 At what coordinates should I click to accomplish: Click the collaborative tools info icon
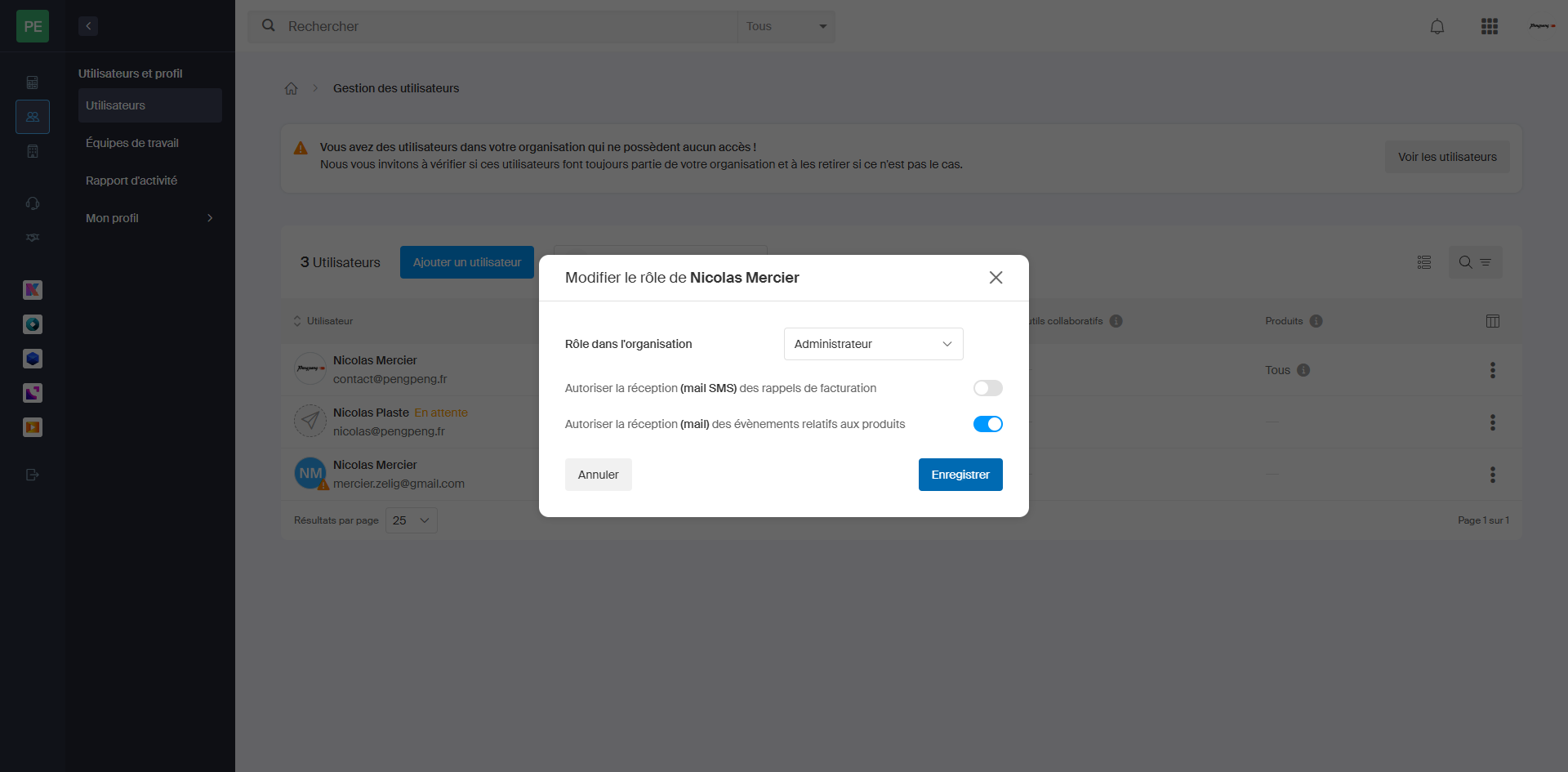pyautogui.click(x=1116, y=321)
